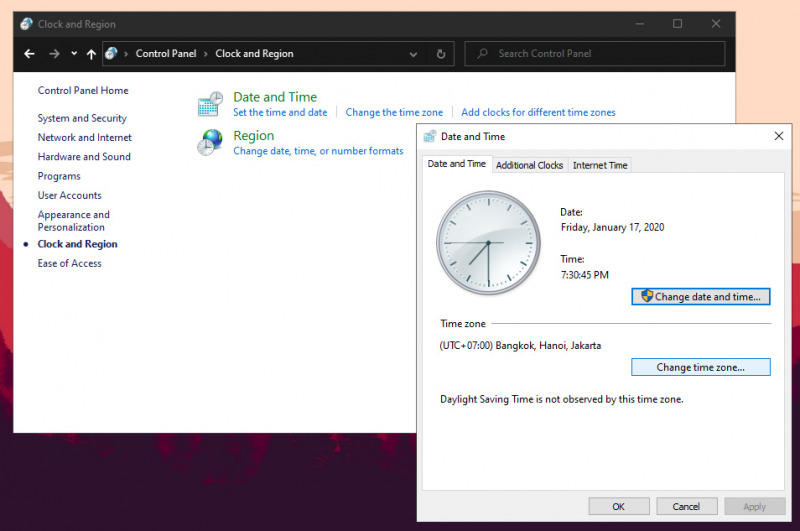Click OK in Date and Time dialog
This screenshot has height=531, width=800.
(x=619, y=507)
